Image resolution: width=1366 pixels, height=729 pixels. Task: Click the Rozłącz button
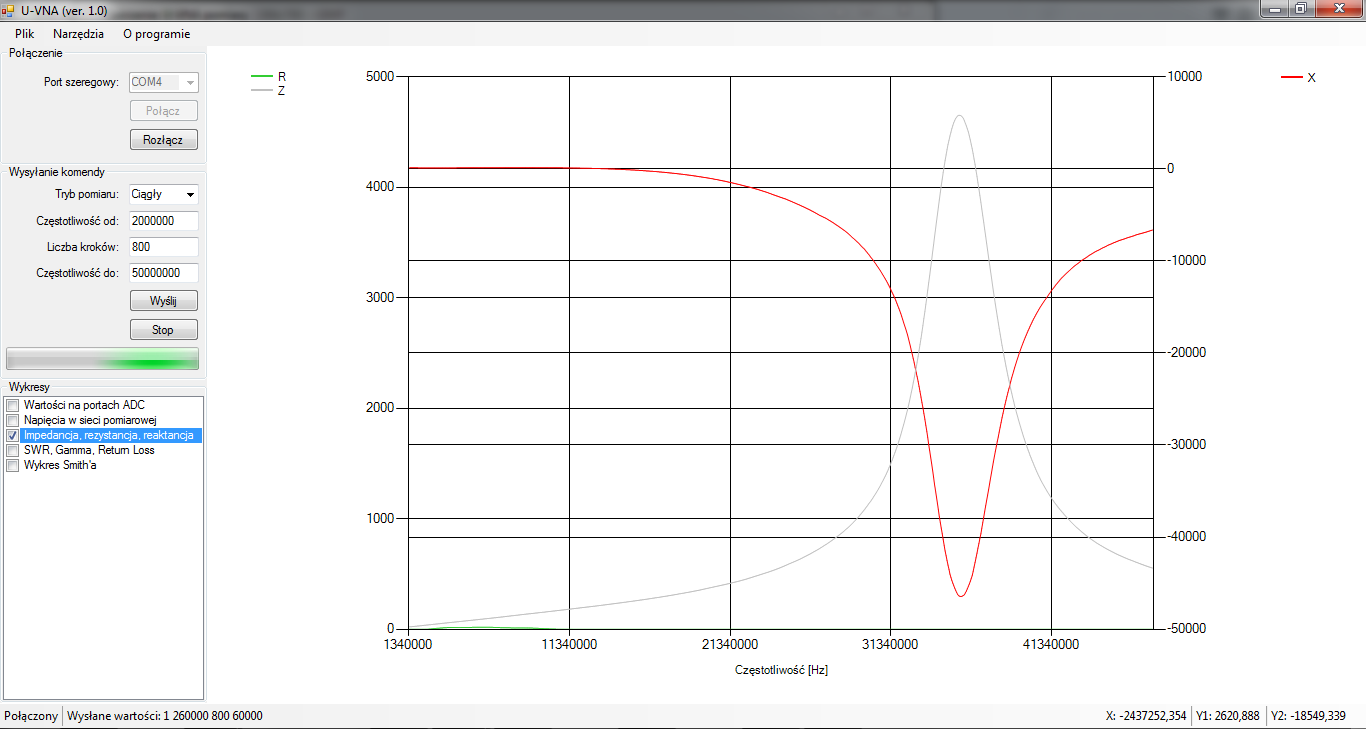point(163,140)
